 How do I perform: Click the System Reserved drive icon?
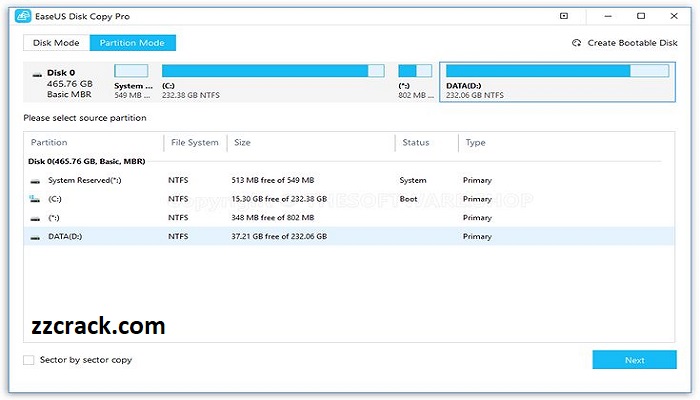tap(35, 181)
